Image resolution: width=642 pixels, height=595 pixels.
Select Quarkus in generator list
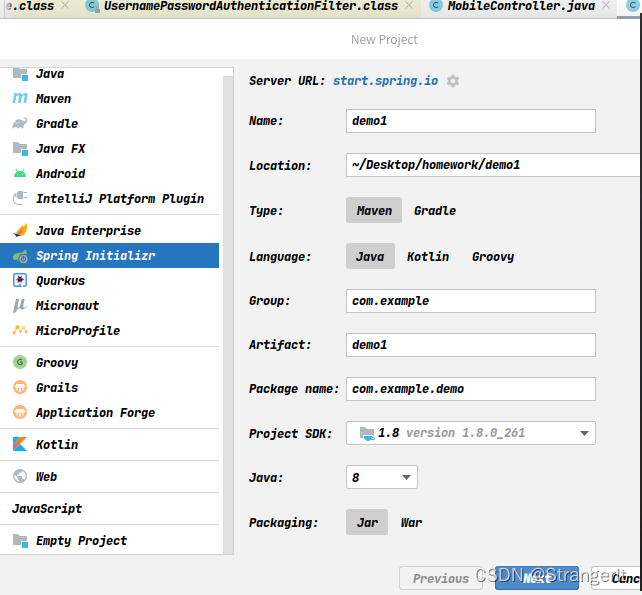tap(109, 281)
